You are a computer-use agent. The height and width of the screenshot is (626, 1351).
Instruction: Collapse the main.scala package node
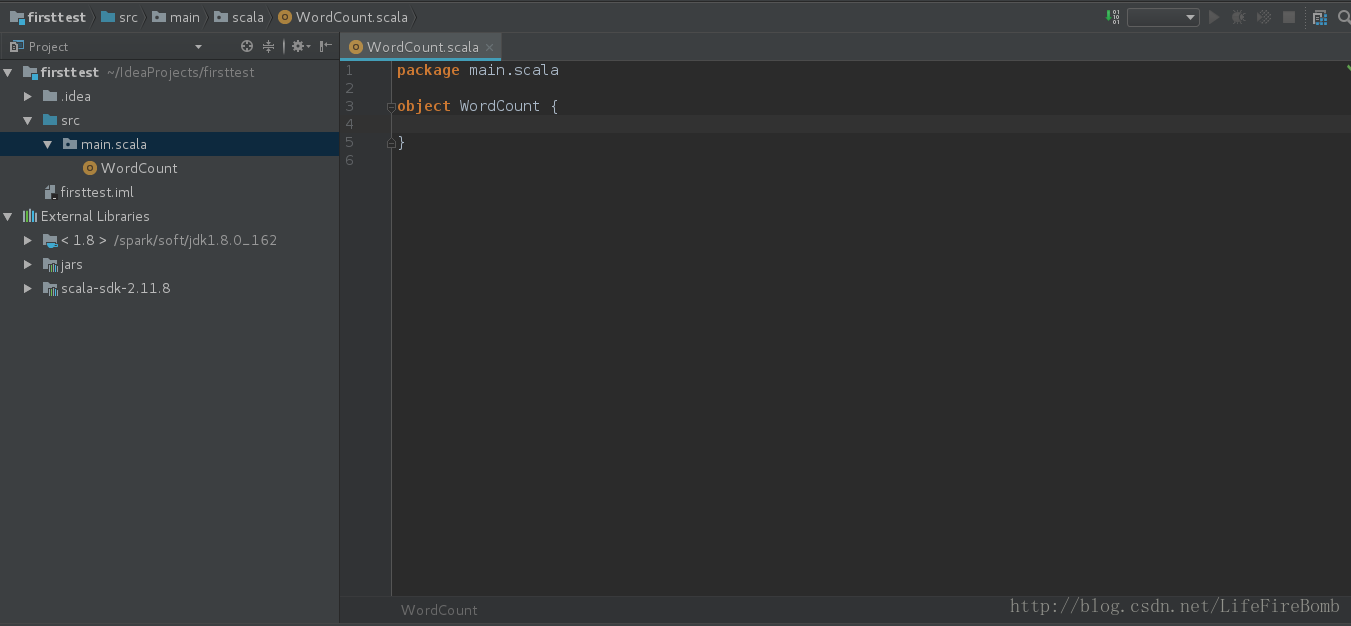[48, 144]
